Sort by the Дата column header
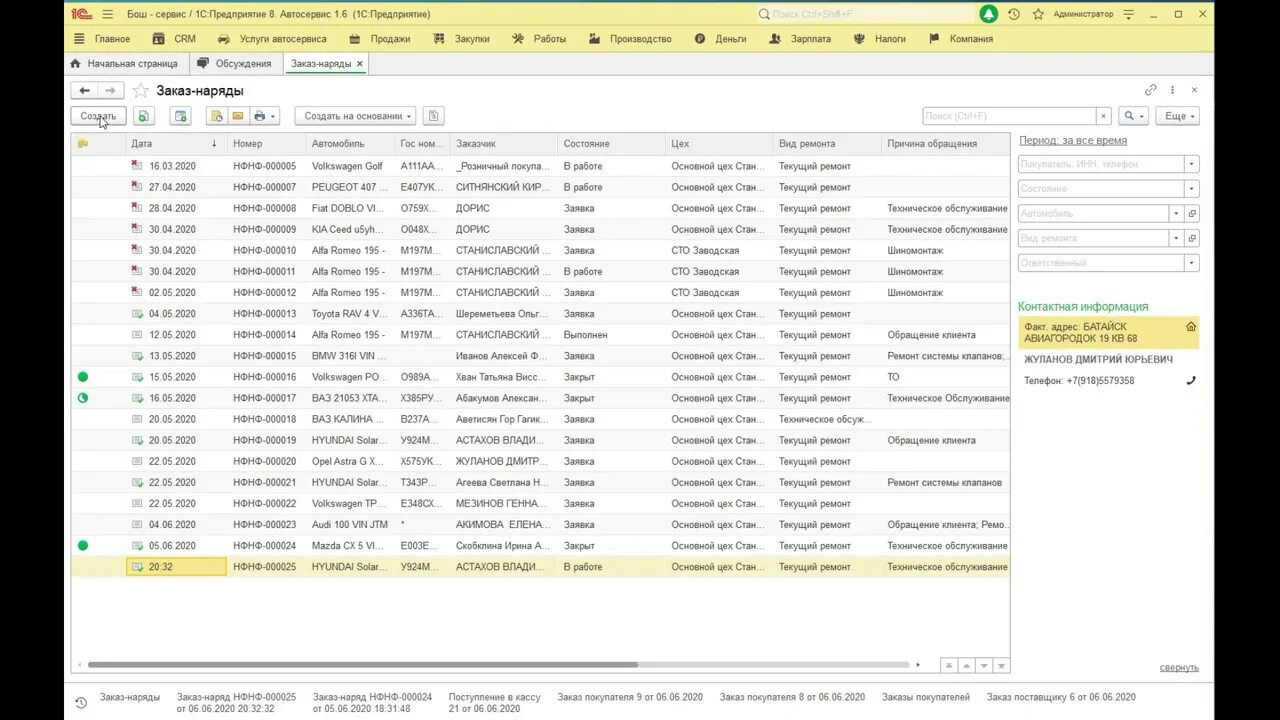The image size is (1280, 720). click(x=174, y=144)
